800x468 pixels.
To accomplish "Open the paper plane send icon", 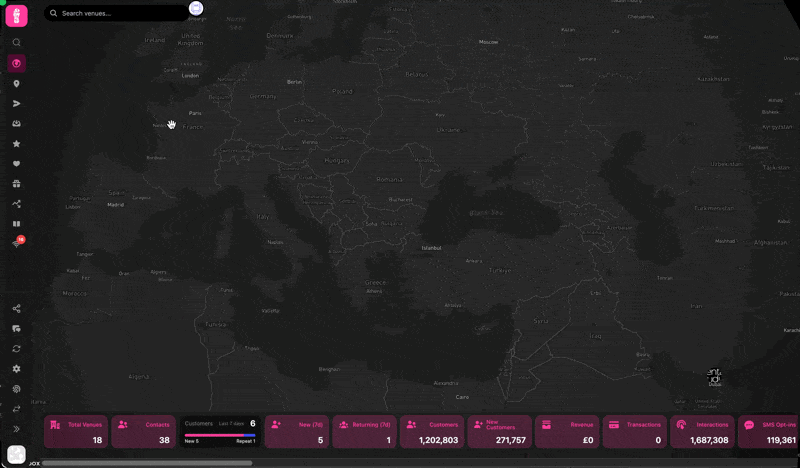I will click(x=16, y=104).
